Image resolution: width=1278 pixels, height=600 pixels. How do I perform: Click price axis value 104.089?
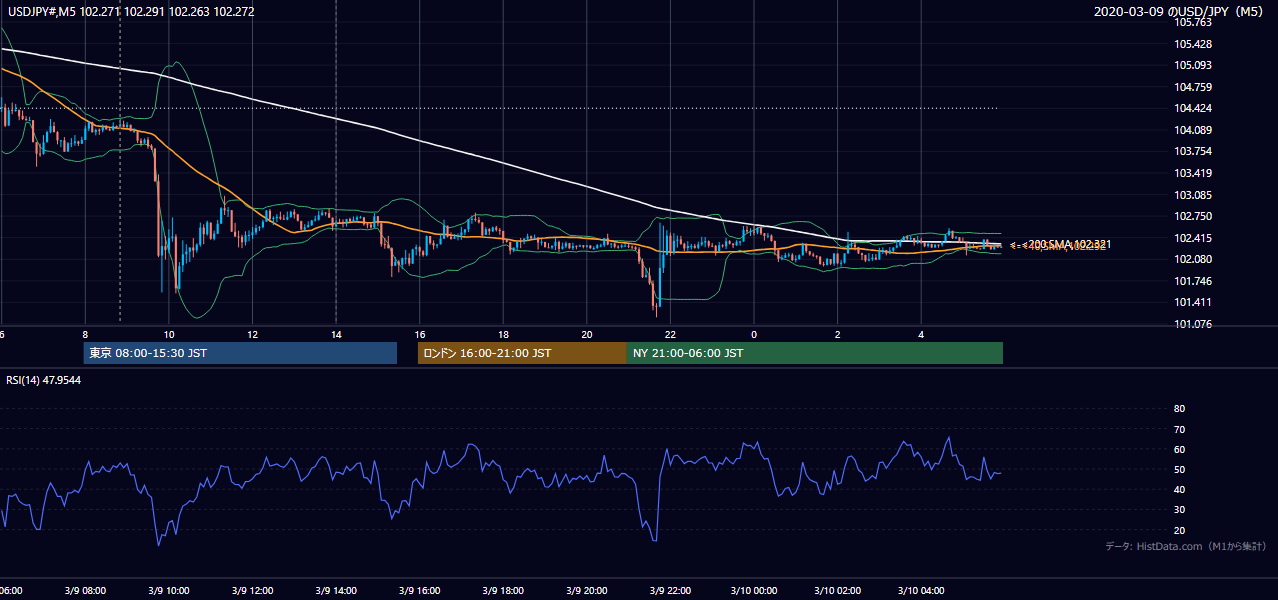coord(1193,130)
